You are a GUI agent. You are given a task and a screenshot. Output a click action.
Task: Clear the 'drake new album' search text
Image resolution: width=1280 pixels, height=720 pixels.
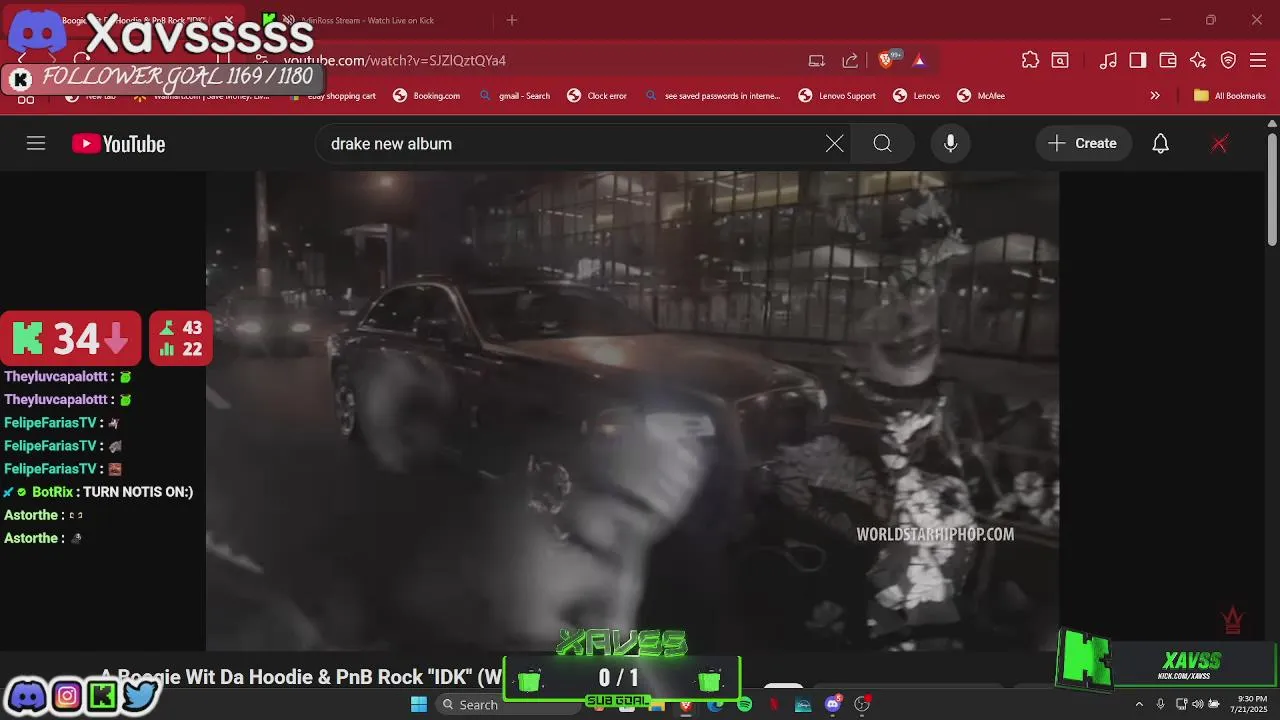click(x=834, y=144)
